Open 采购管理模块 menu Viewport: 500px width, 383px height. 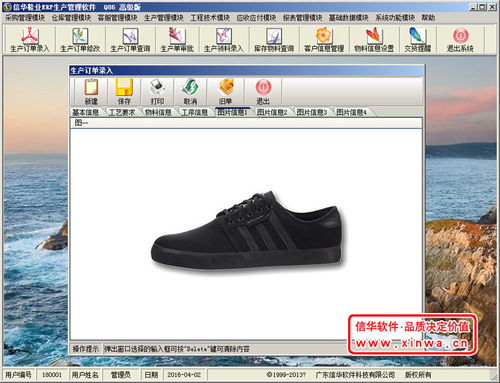pos(25,18)
